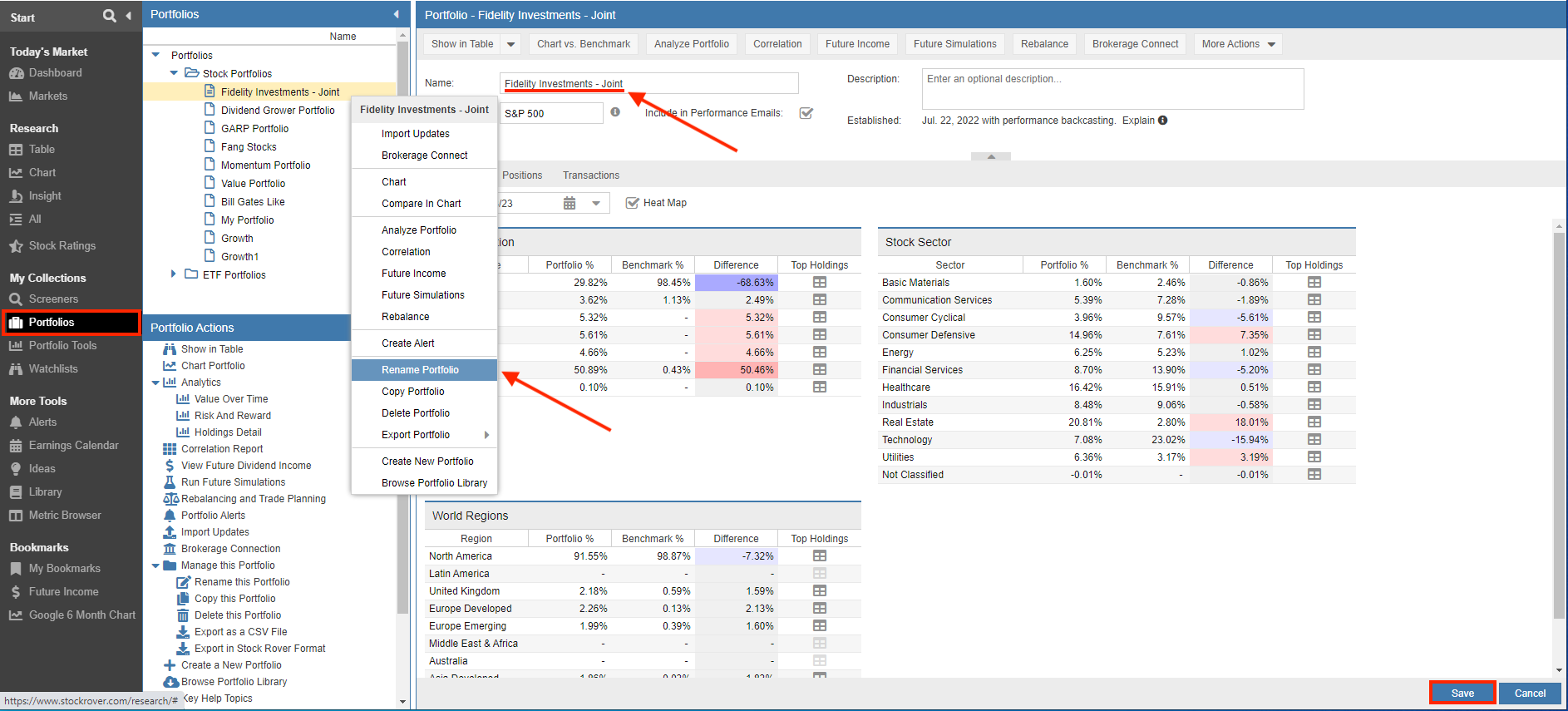Screen dimensions: 1568x711
Task: Toggle the Heat Map checkbox
Action: [x=632, y=203]
